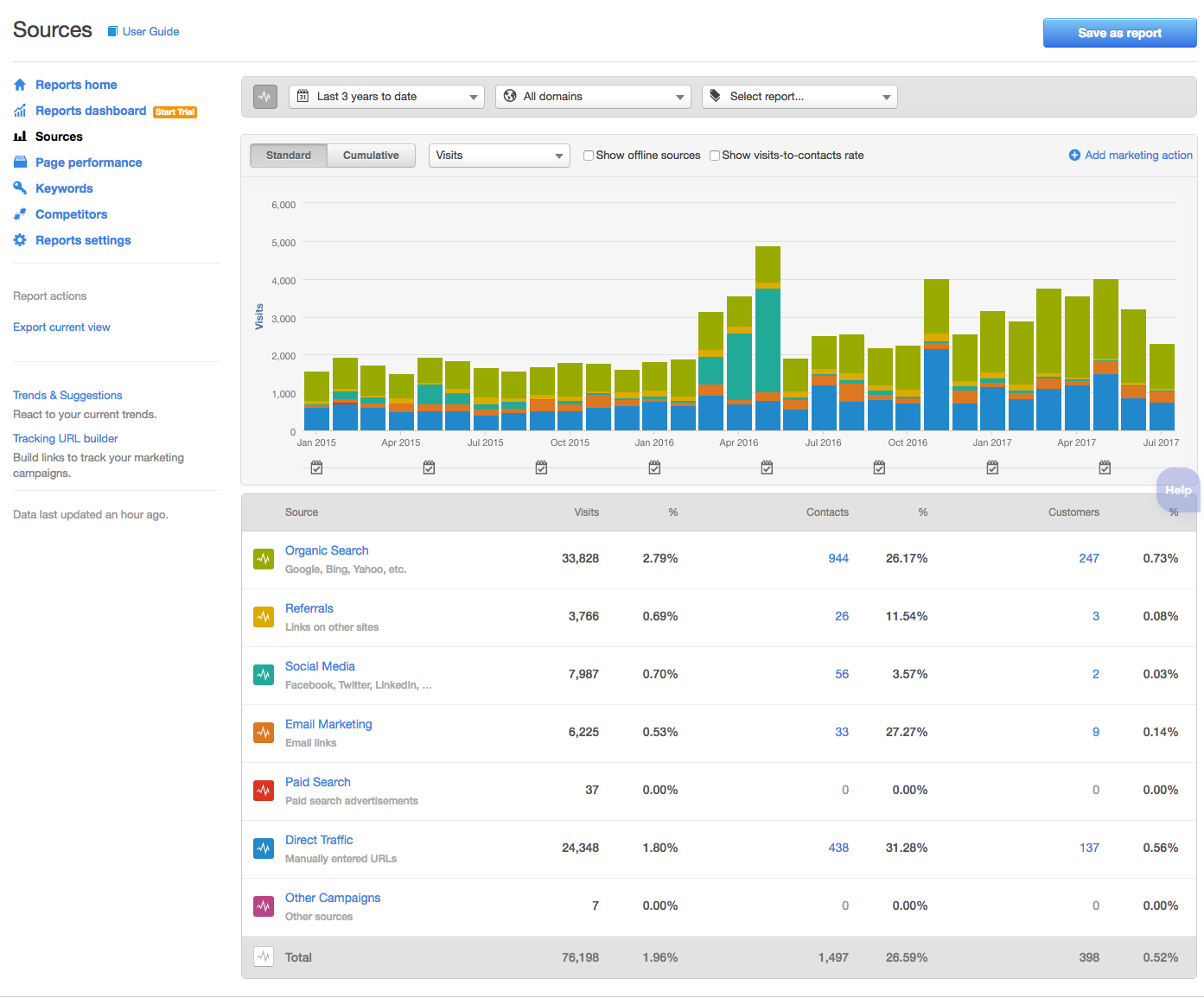Open the User Guide link

coord(150,32)
